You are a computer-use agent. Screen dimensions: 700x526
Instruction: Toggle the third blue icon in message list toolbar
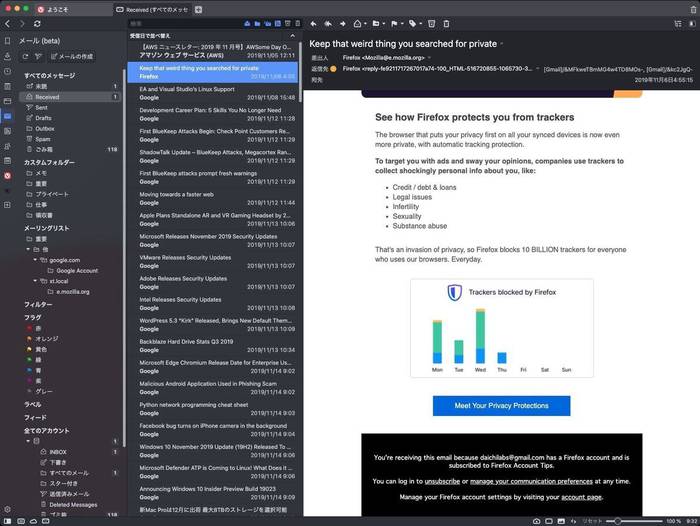coord(267,23)
